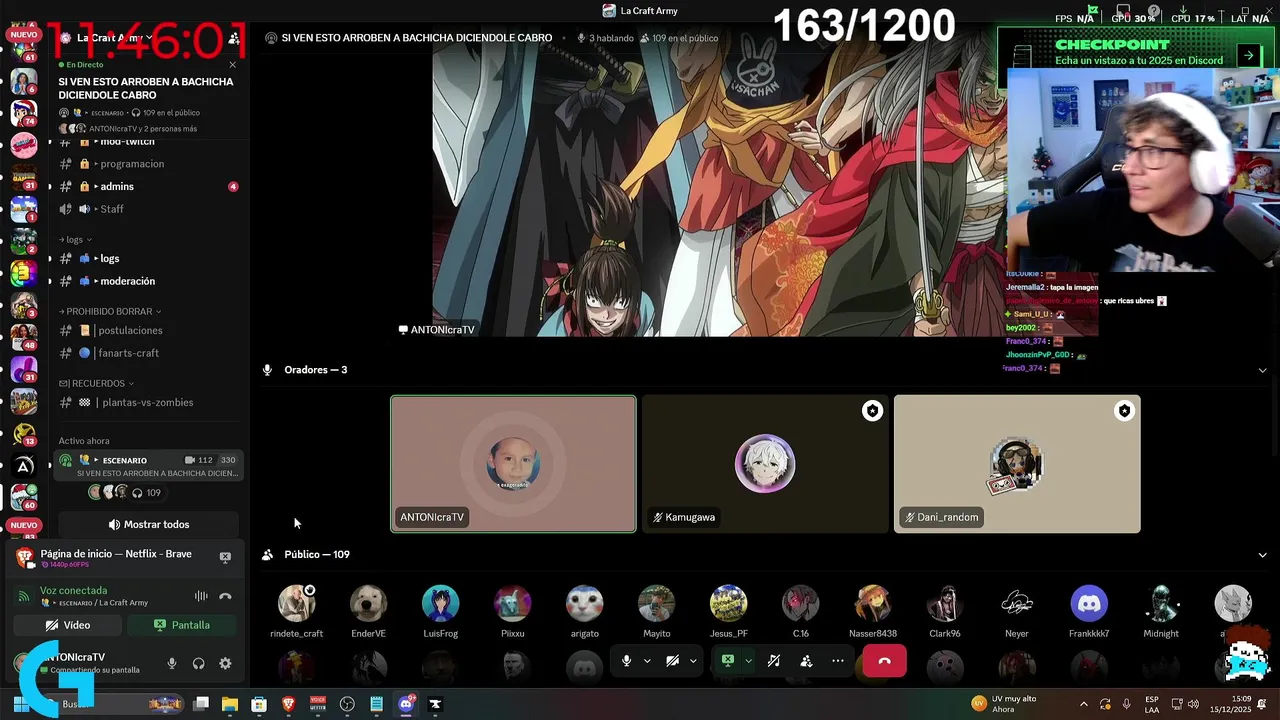Open Discord user settings gear
Viewport: 1280px width, 720px height.
point(225,663)
